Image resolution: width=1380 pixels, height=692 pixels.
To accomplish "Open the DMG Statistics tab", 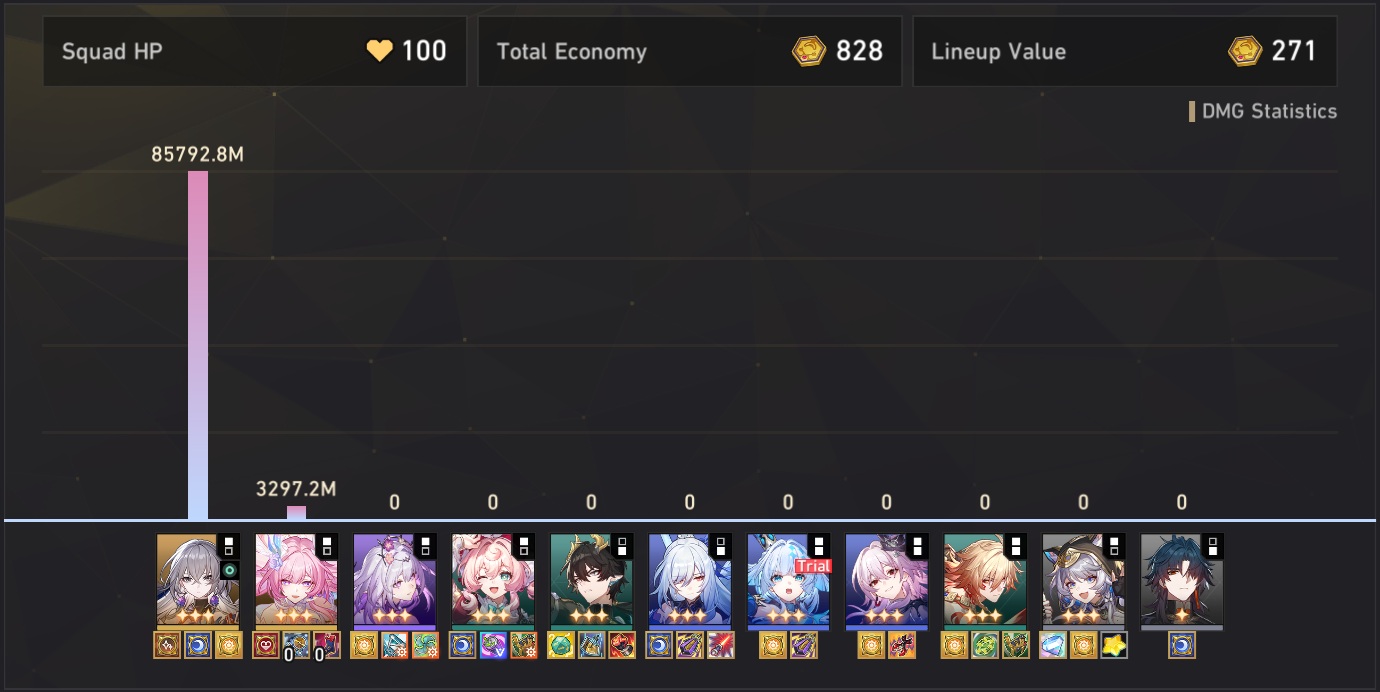I will coord(1262,111).
